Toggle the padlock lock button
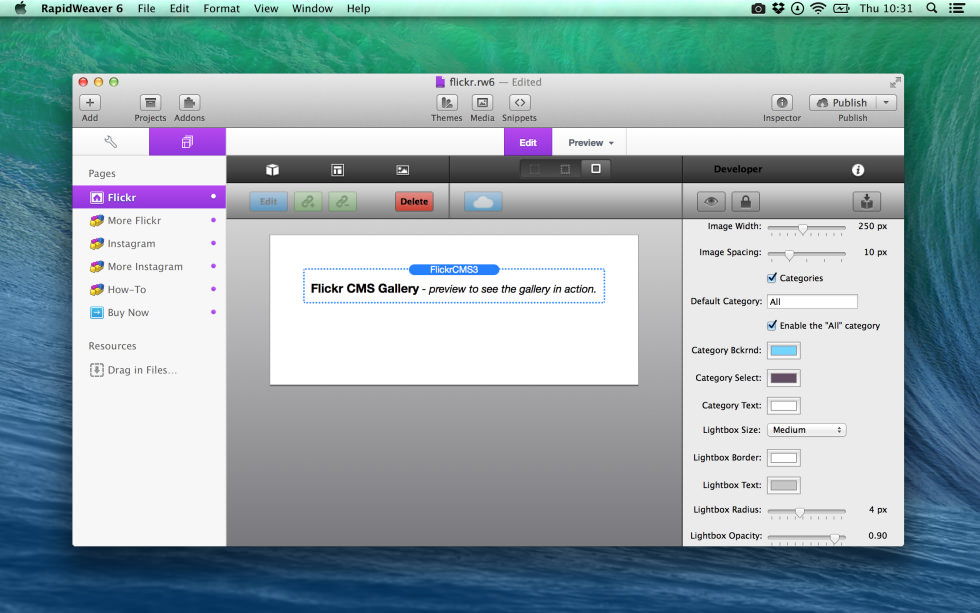The width and height of the screenshot is (980, 613). click(746, 201)
